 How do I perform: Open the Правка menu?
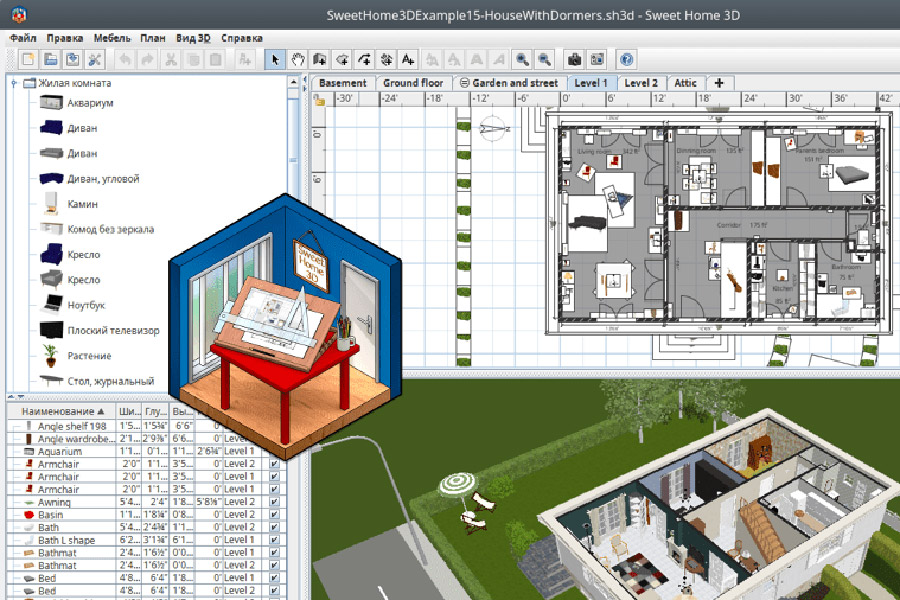point(65,38)
